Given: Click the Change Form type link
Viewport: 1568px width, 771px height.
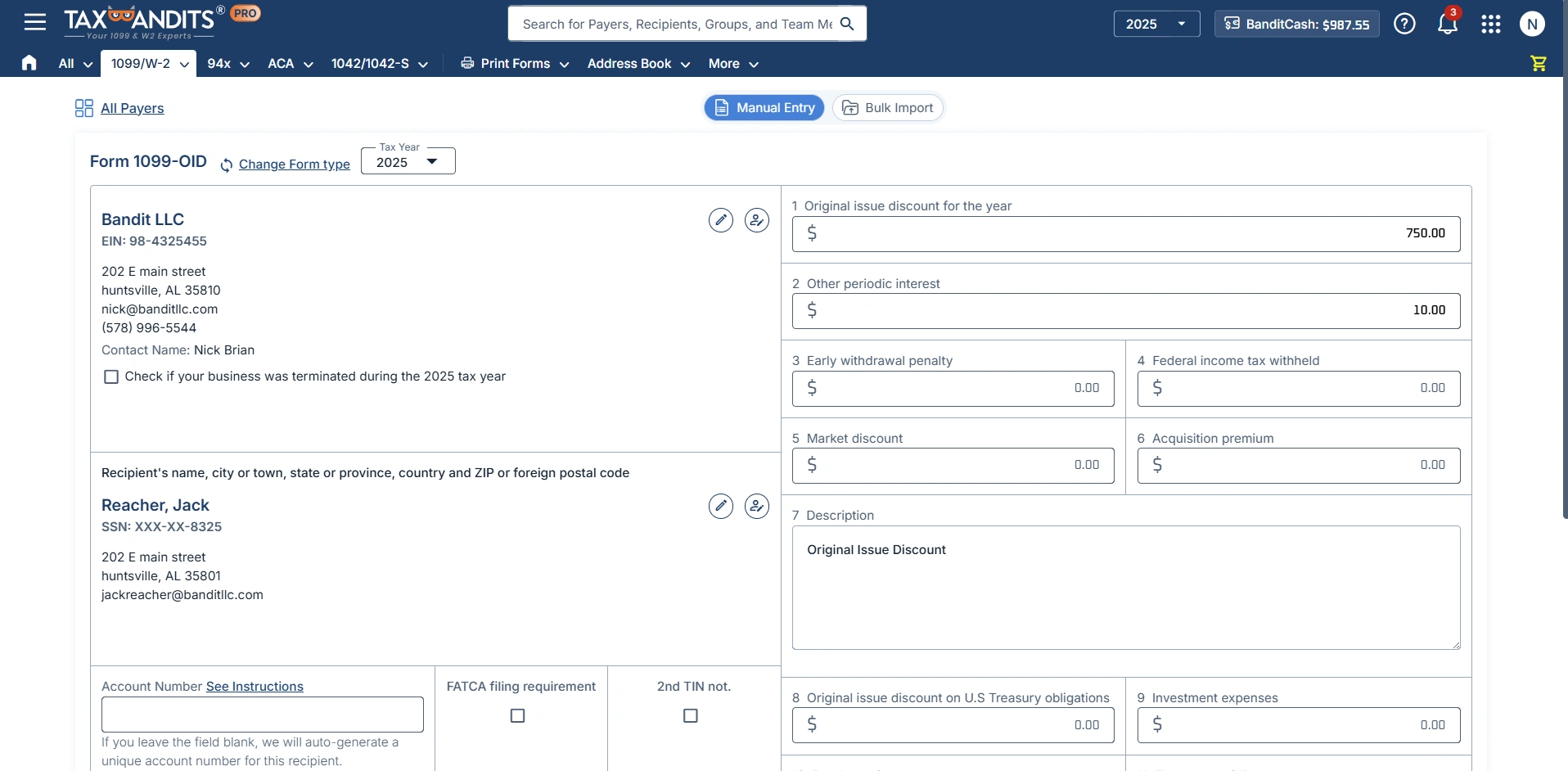Looking at the screenshot, I should click(x=294, y=165).
